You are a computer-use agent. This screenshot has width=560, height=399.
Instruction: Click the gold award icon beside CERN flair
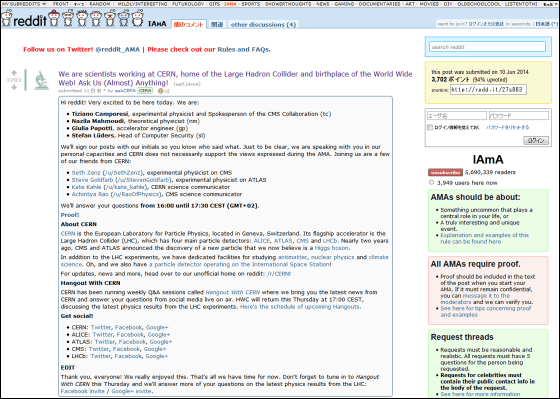161,91
